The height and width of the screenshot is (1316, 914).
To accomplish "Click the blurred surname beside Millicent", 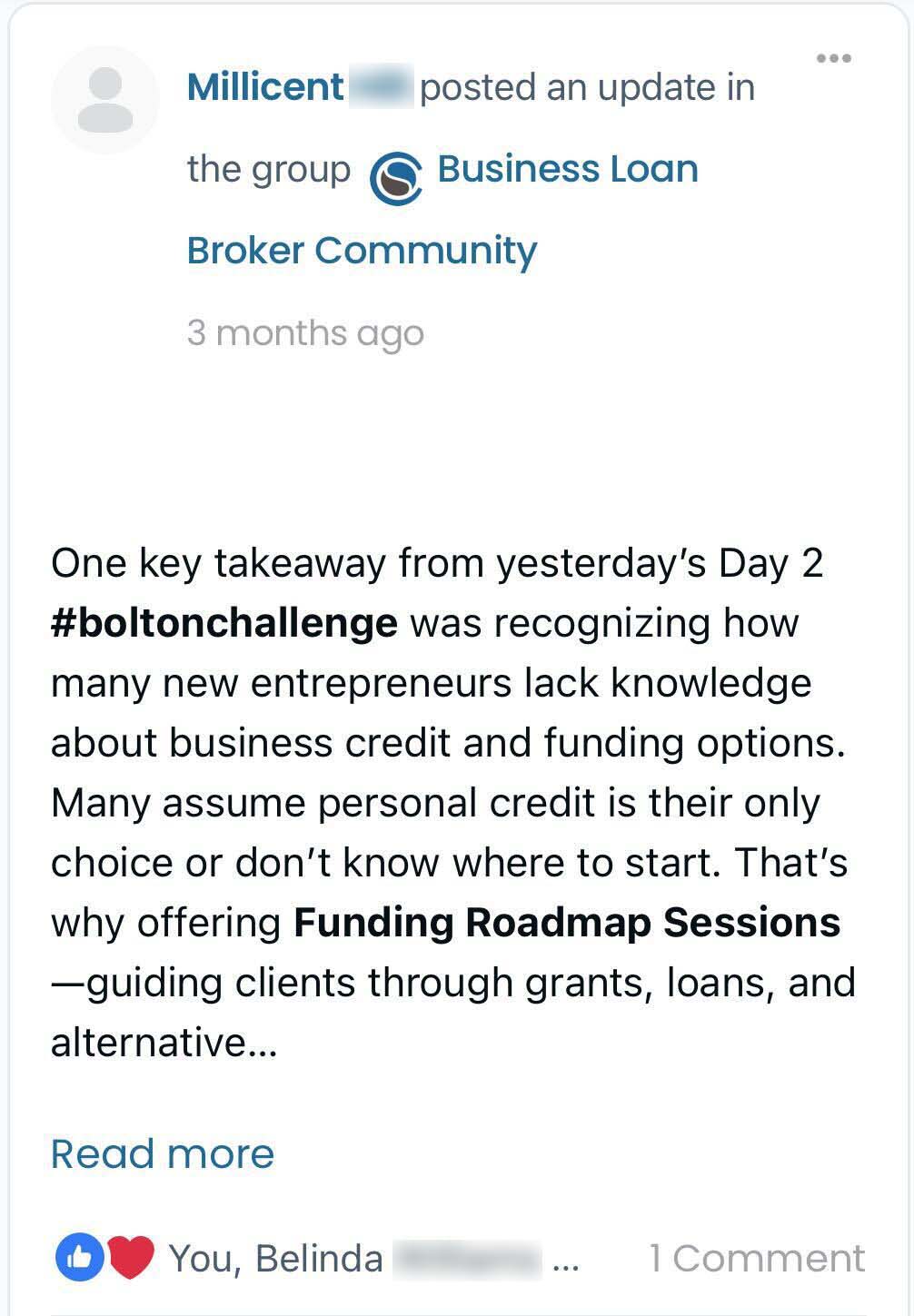I will tap(382, 87).
